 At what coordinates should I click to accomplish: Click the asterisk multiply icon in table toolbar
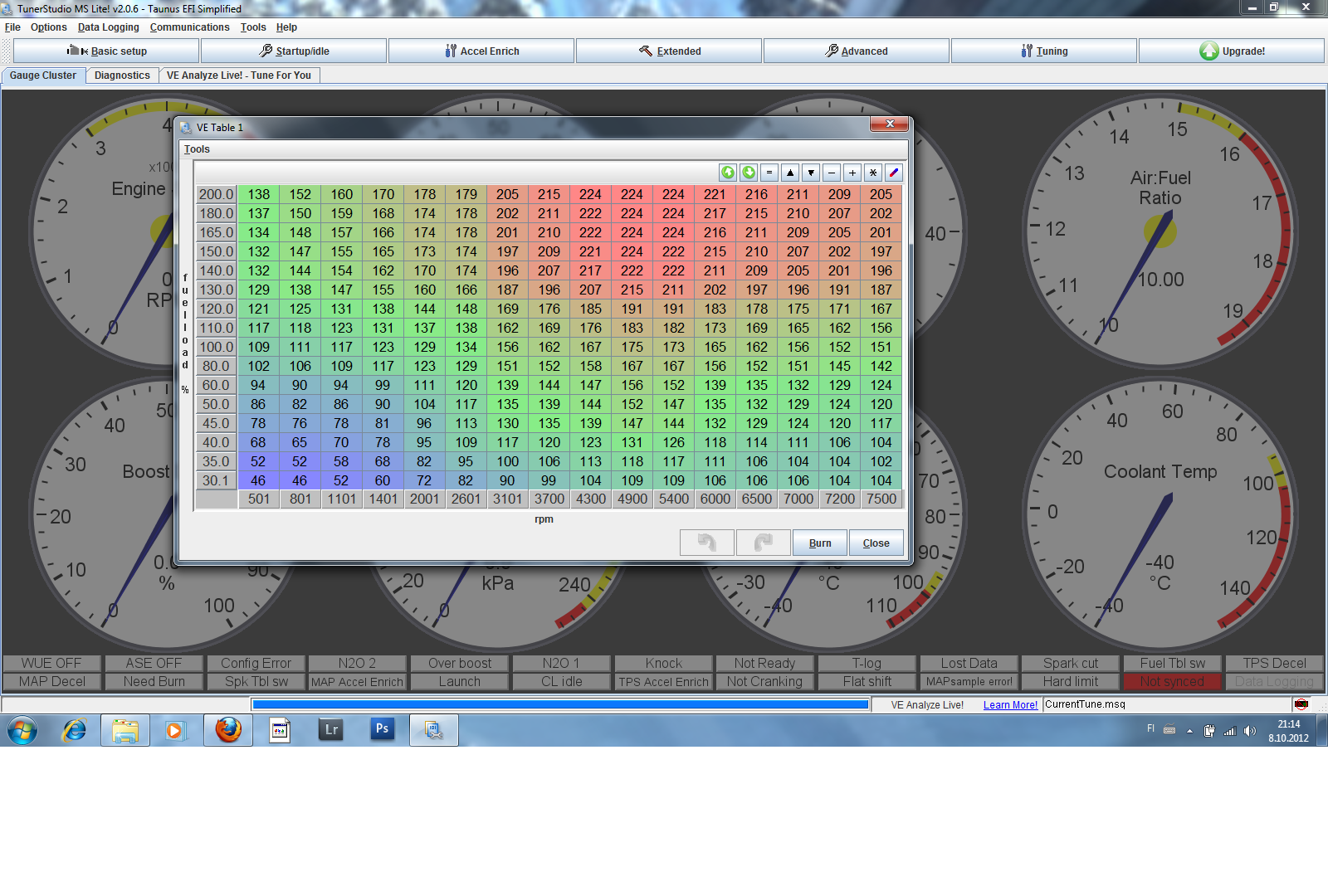click(873, 173)
